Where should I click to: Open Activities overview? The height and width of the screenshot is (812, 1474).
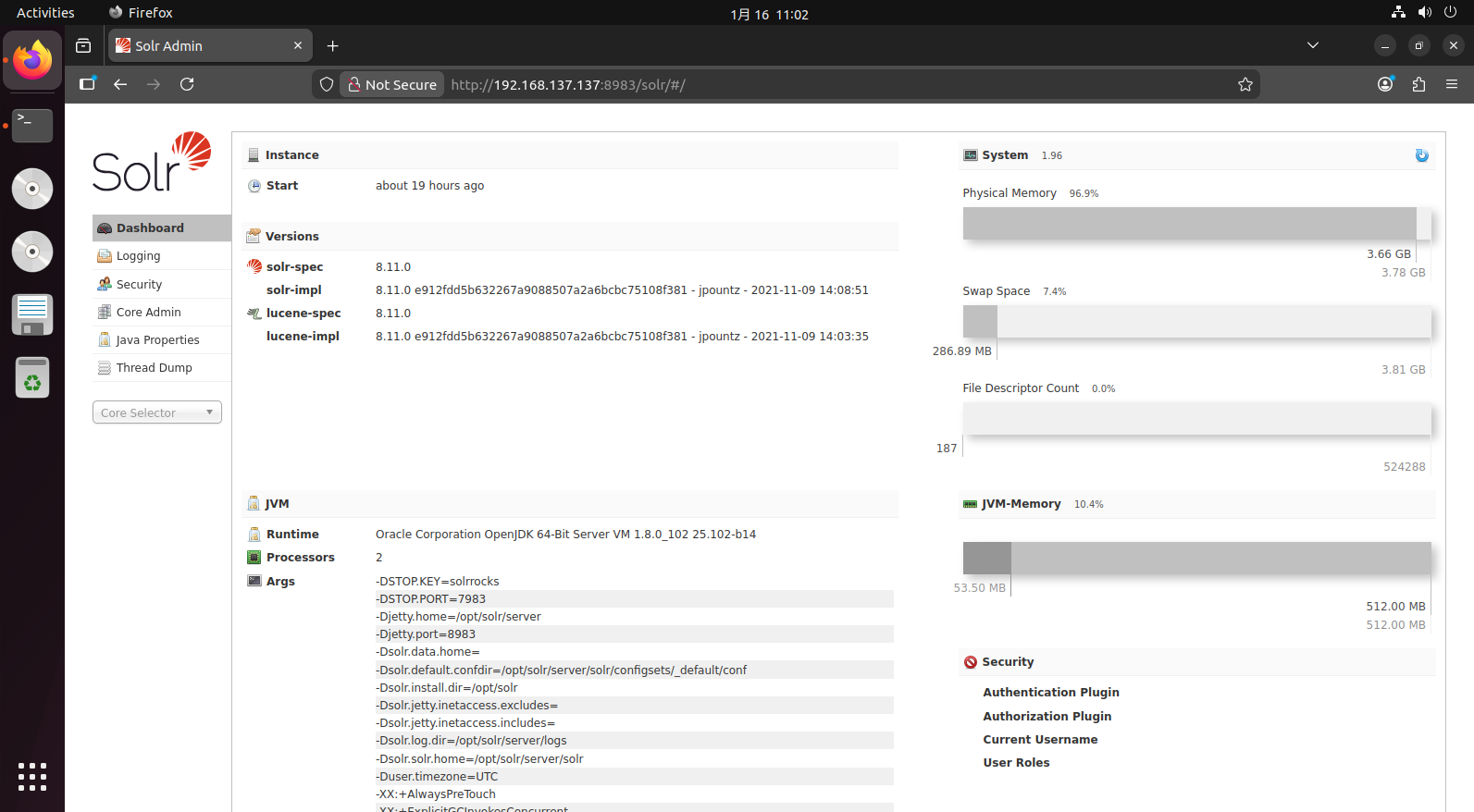pyautogui.click(x=45, y=13)
